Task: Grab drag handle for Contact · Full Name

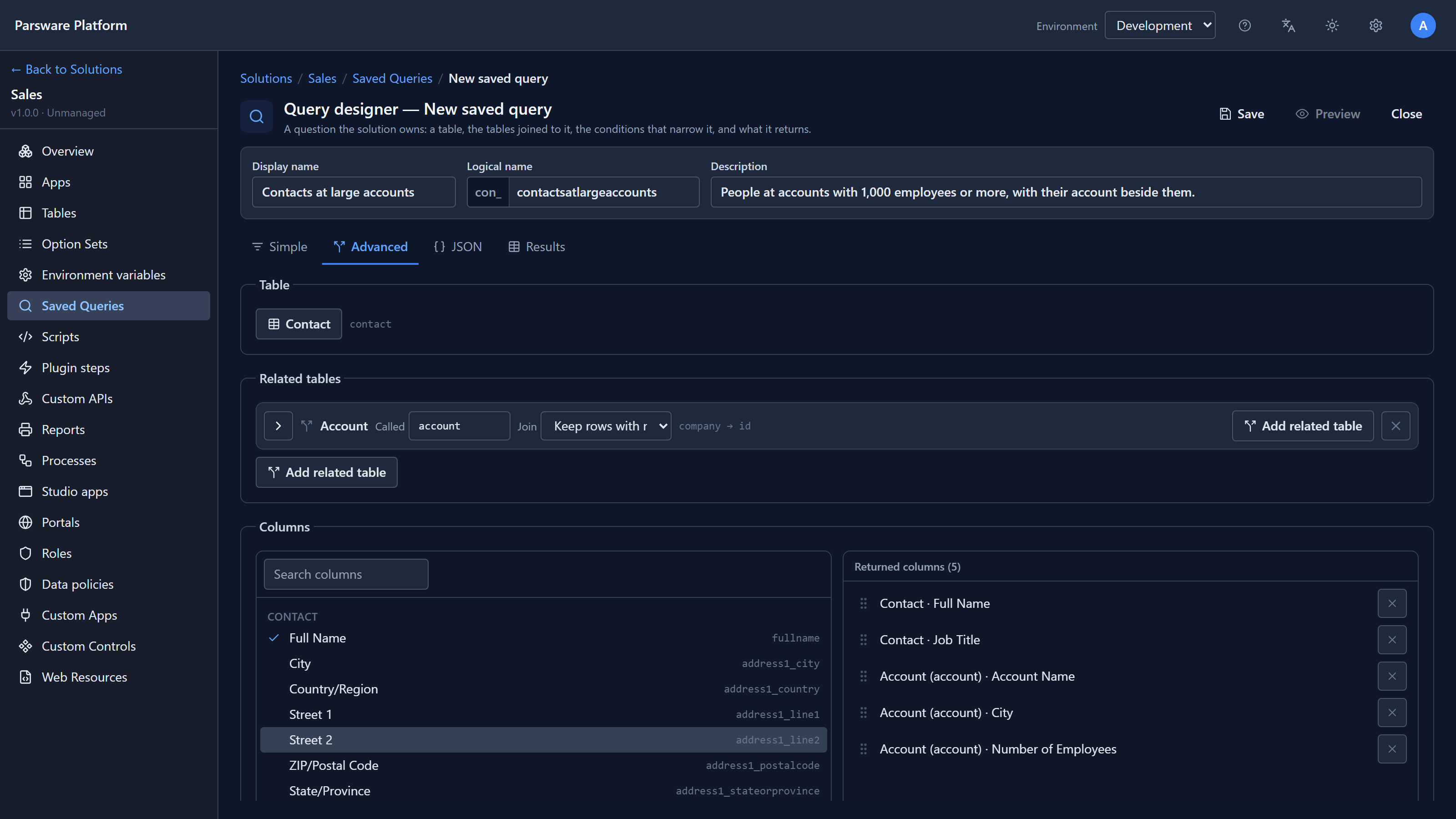Action: point(864,604)
